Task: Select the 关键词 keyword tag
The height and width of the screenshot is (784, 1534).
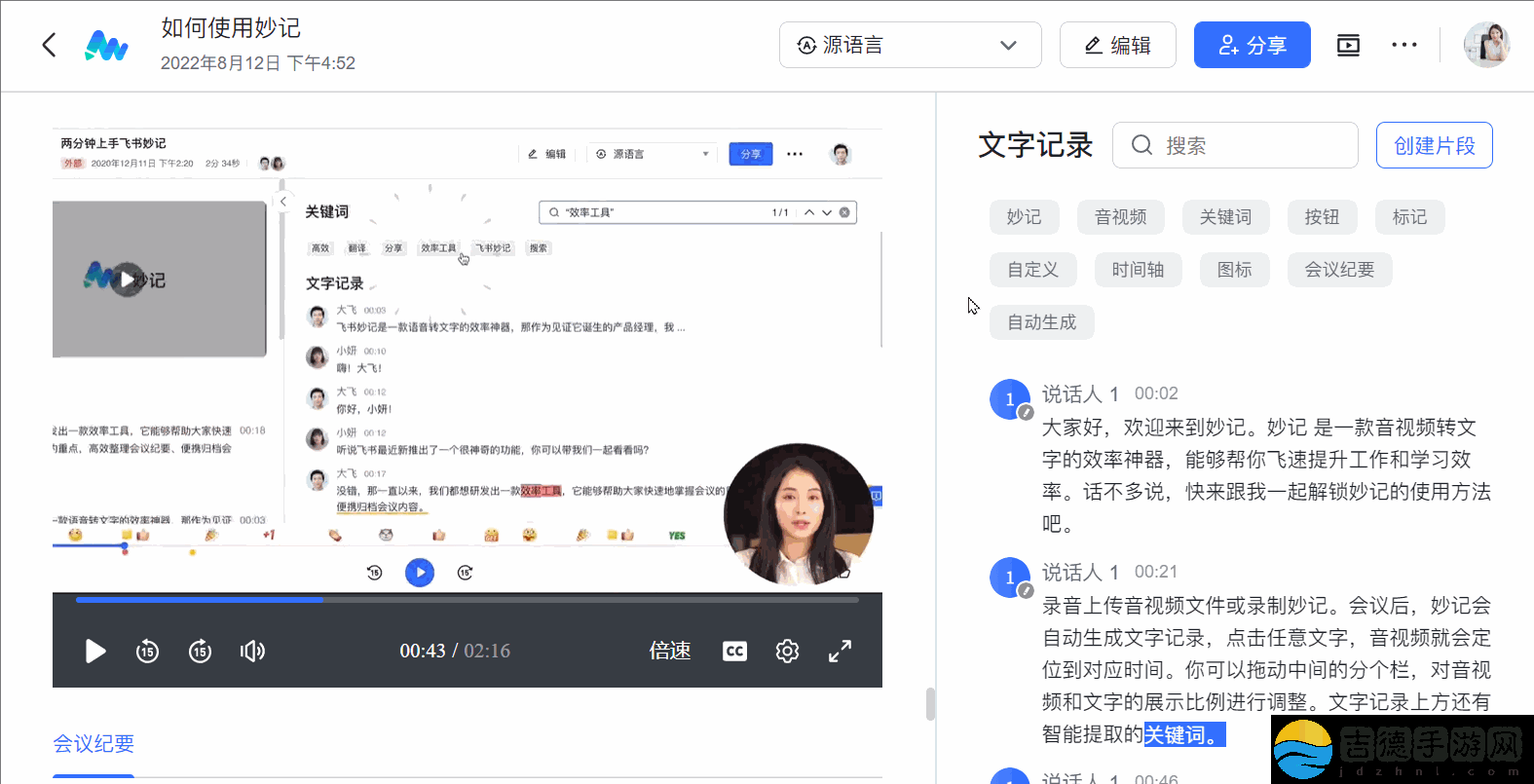Action: 1225,217
